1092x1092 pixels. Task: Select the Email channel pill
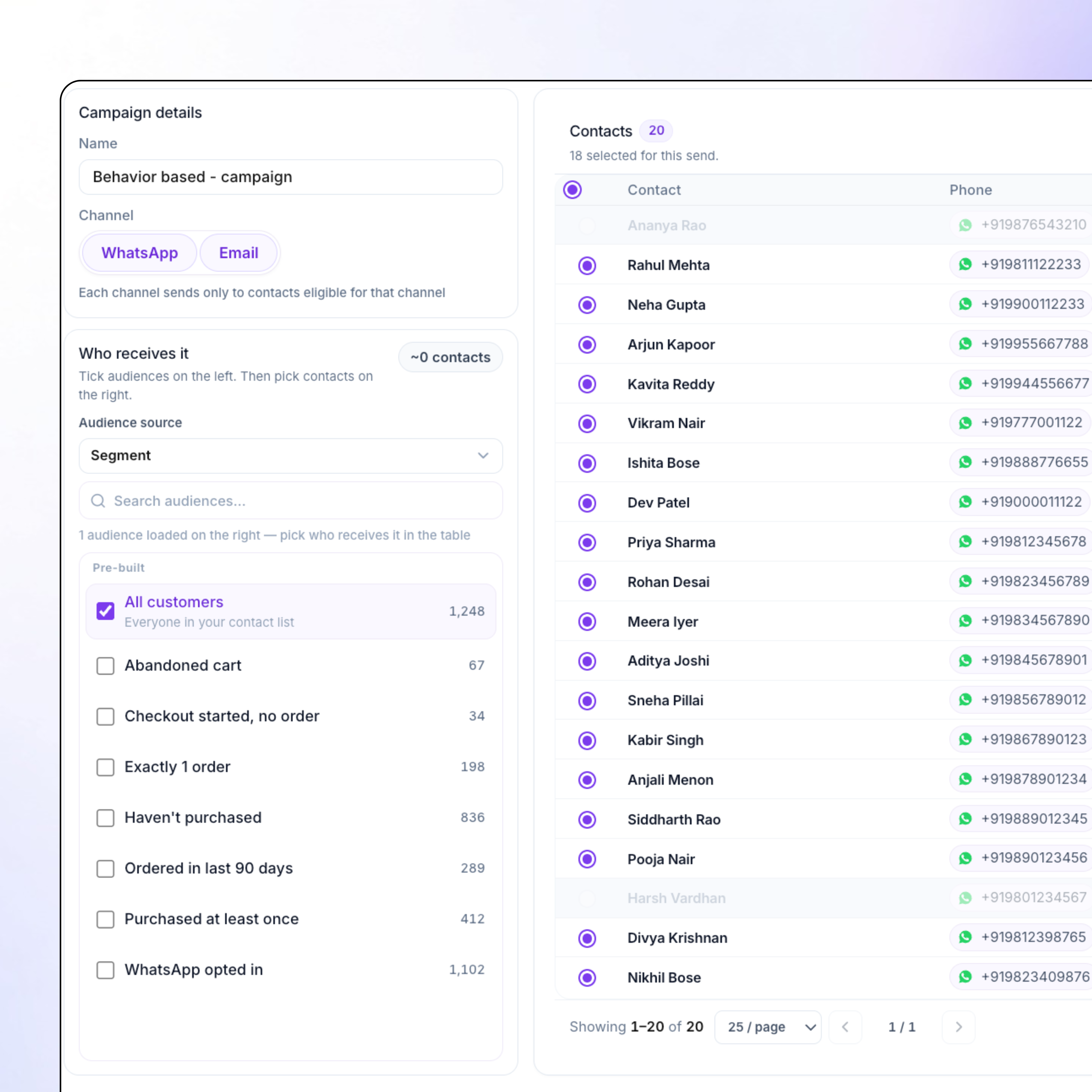239,253
